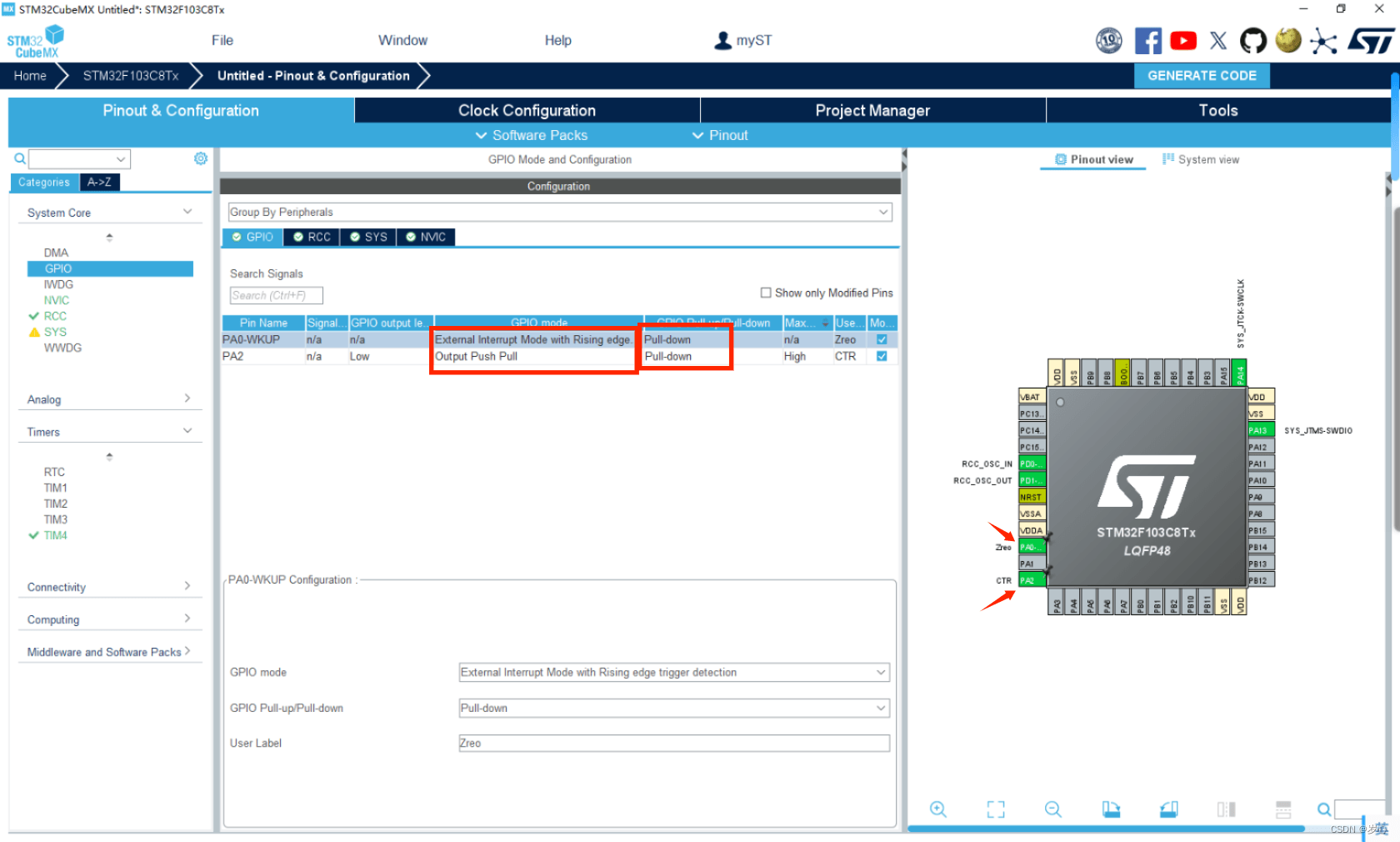The height and width of the screenshot is (842, 1400).
Task: Collapse the Timers category
Action: [x=187, y=431]
